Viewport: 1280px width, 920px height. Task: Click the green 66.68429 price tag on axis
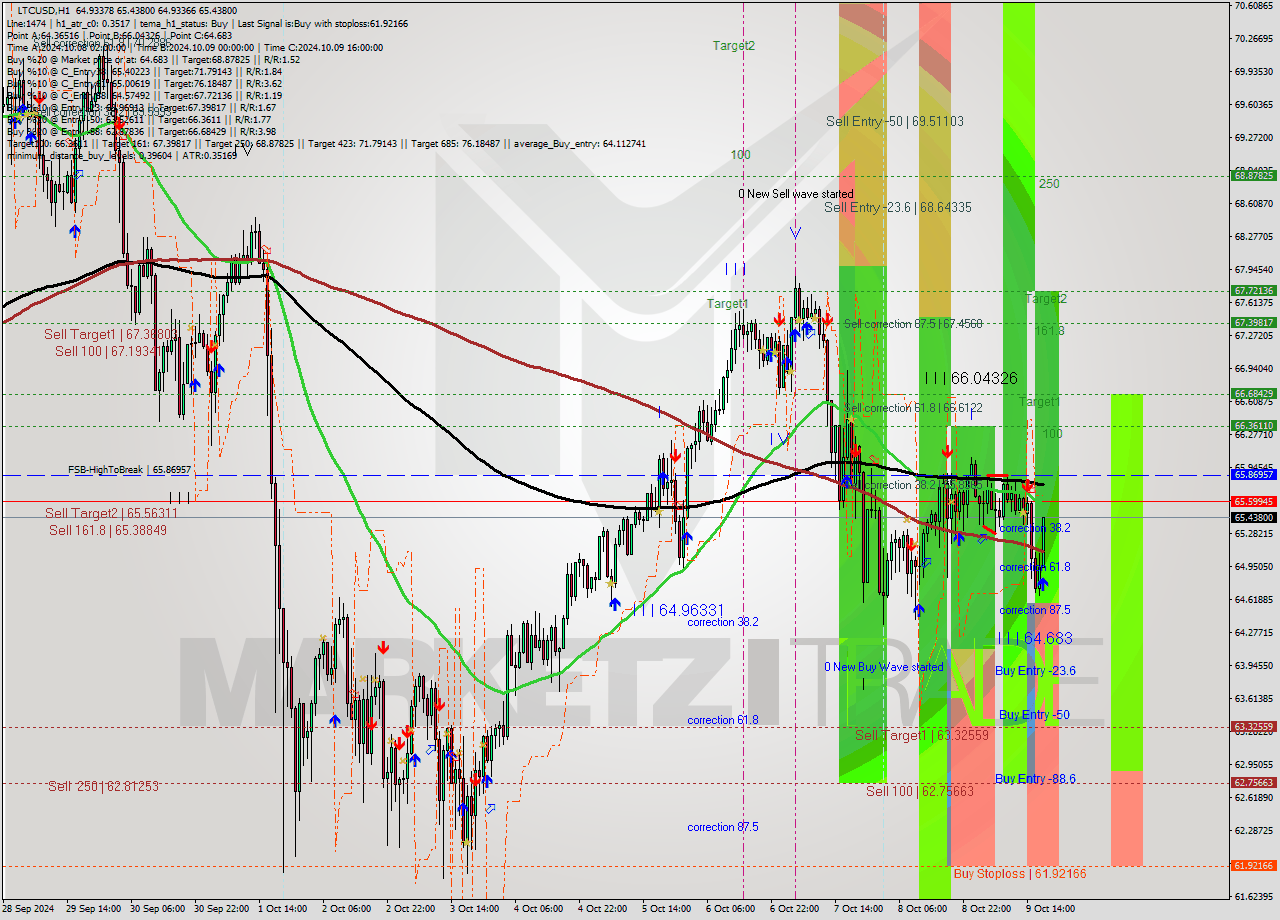pyautogui.click(x=1254, y=394)
